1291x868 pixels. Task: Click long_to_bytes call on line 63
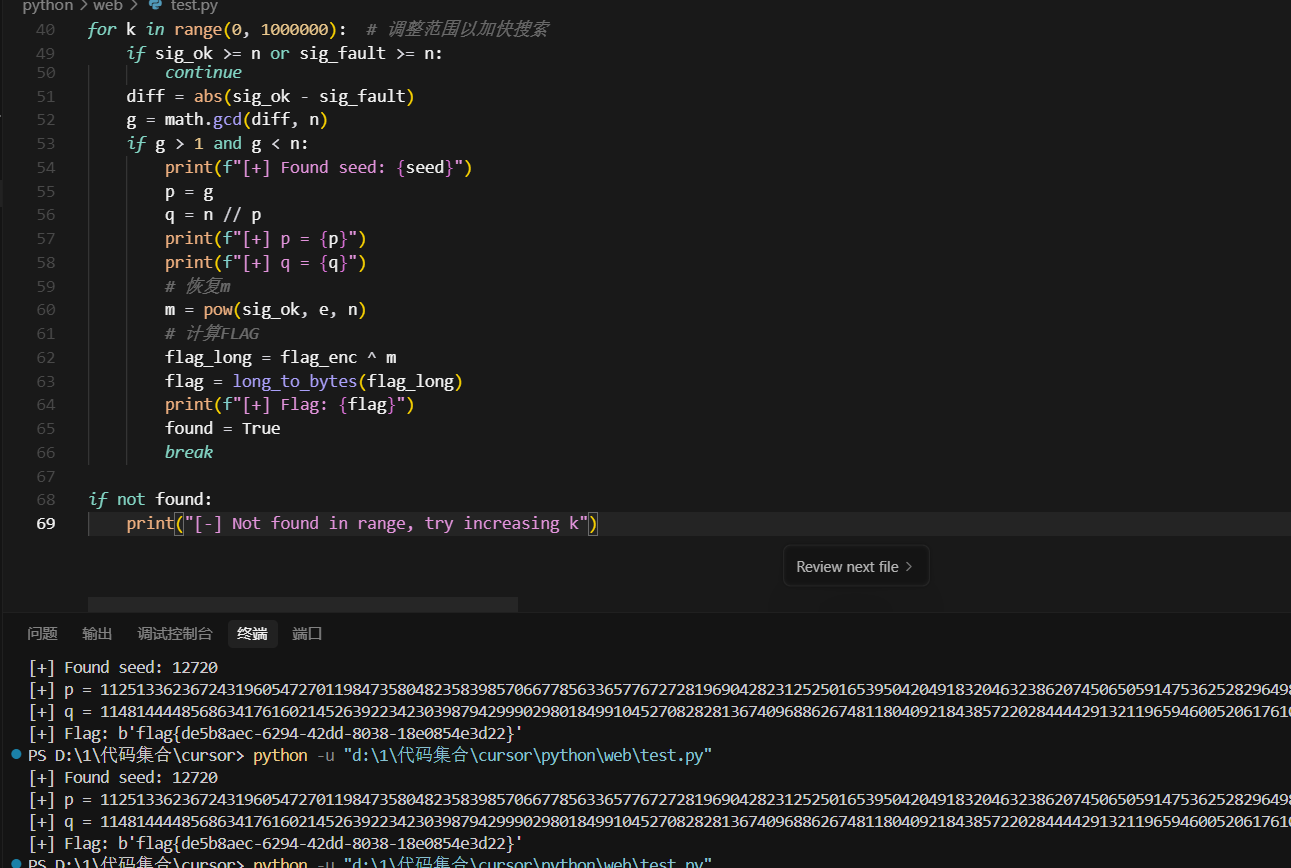point(294,381)
